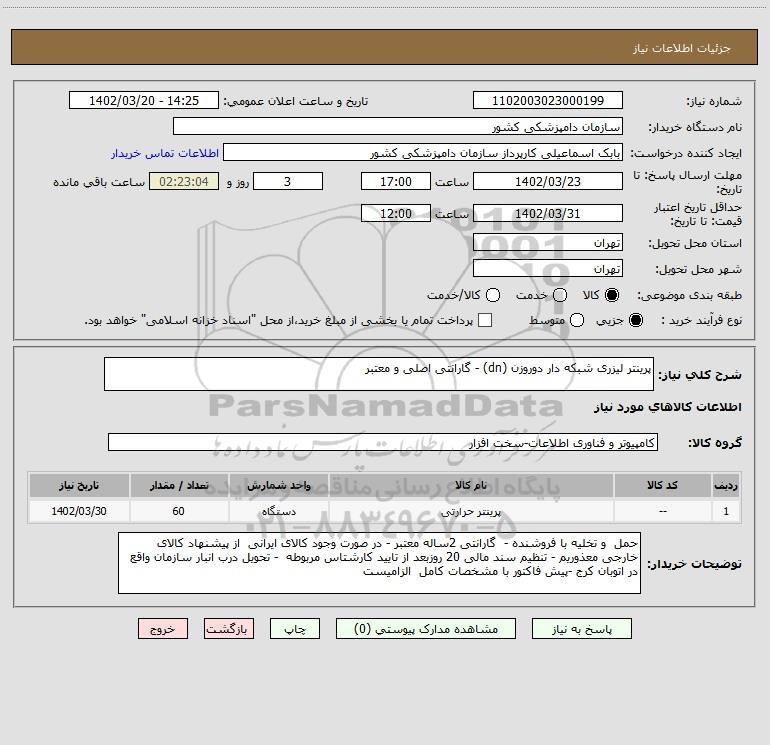Click the general need description text box
This screenshot has height=745, width=770.
click(x=379, y=374)
